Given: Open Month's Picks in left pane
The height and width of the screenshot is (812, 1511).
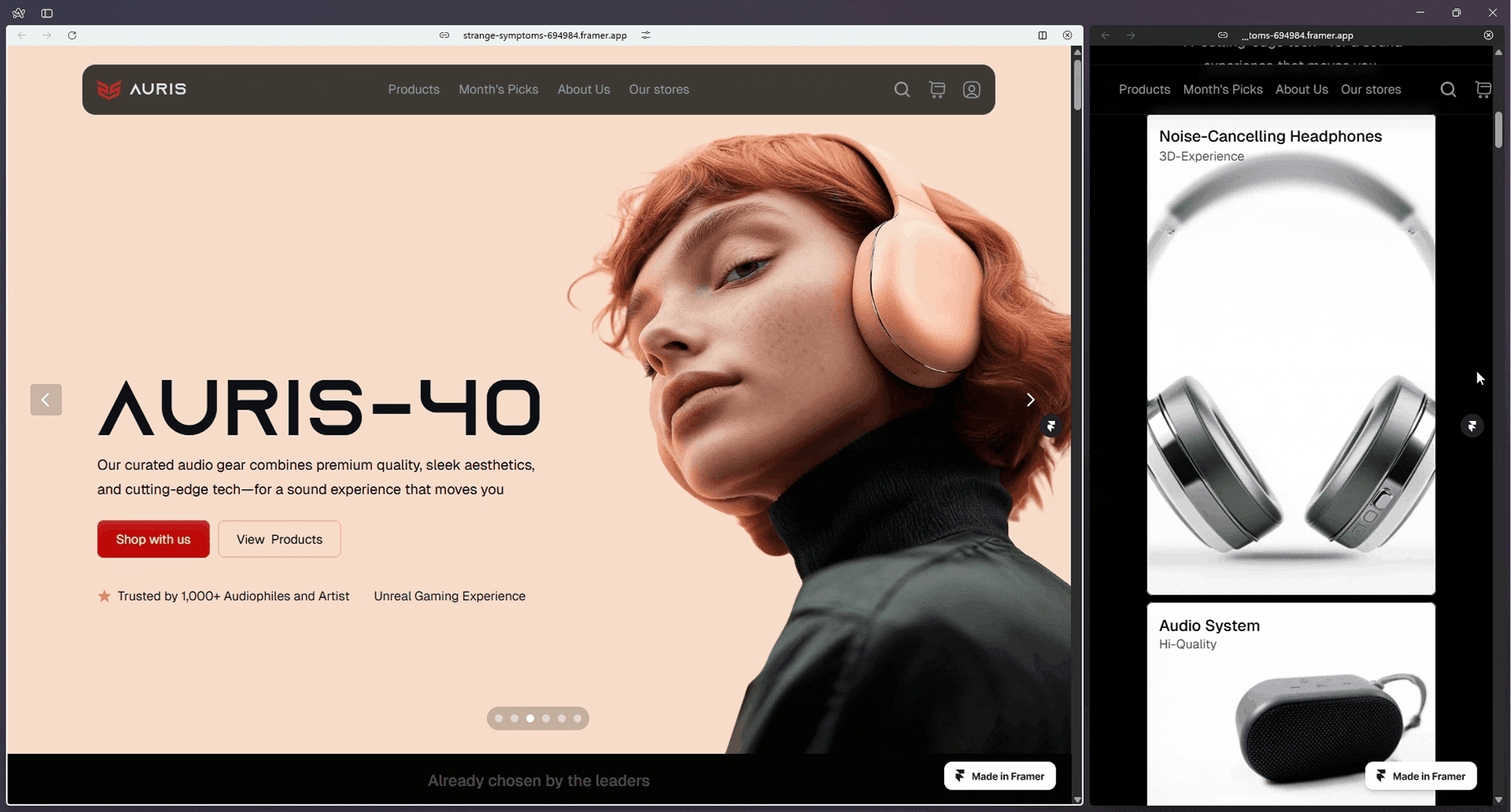Looking at the screenshot, I should pyautogui.click(x=499, y=90).
